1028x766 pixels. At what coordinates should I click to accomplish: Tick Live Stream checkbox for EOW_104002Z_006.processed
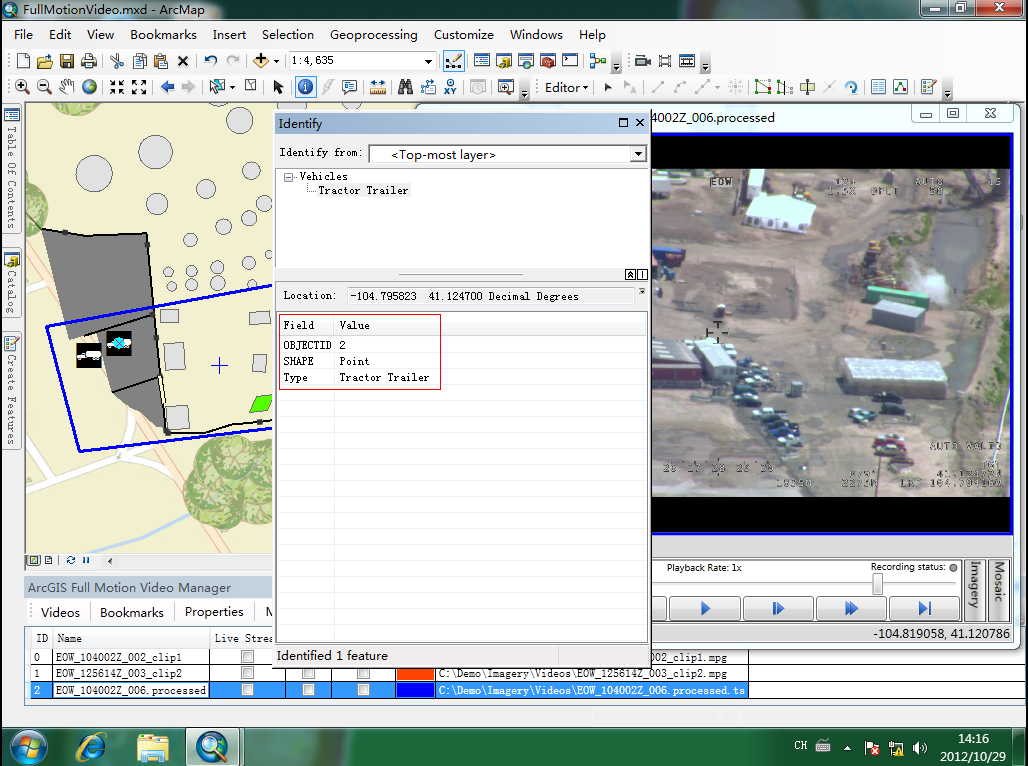coord(247,690)
